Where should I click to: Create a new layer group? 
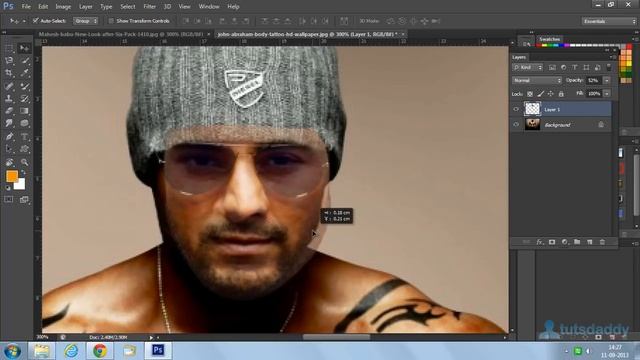coord(577,242)
